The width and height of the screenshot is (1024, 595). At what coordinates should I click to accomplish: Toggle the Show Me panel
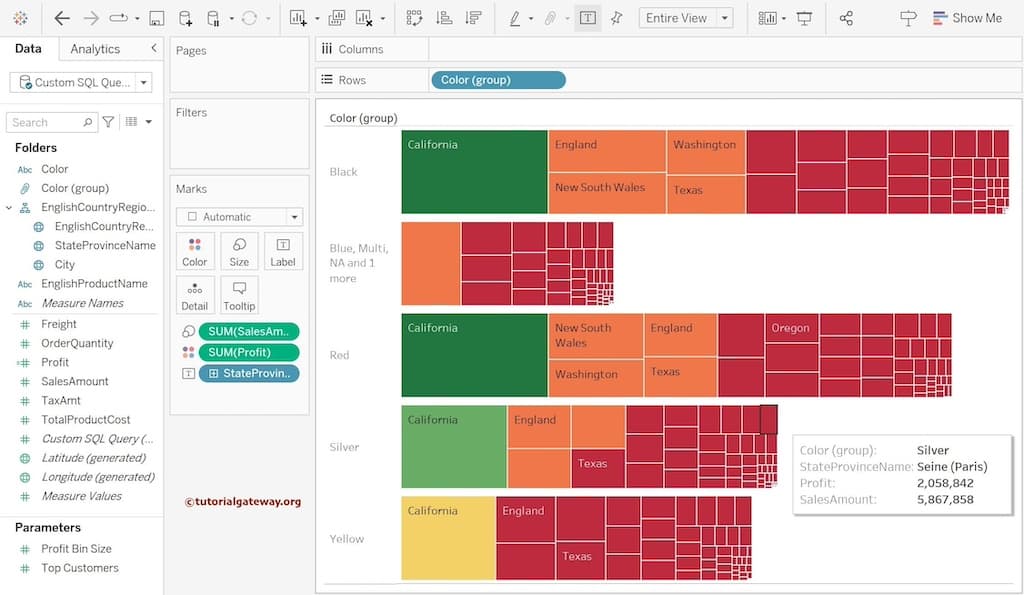pos(966,18)
